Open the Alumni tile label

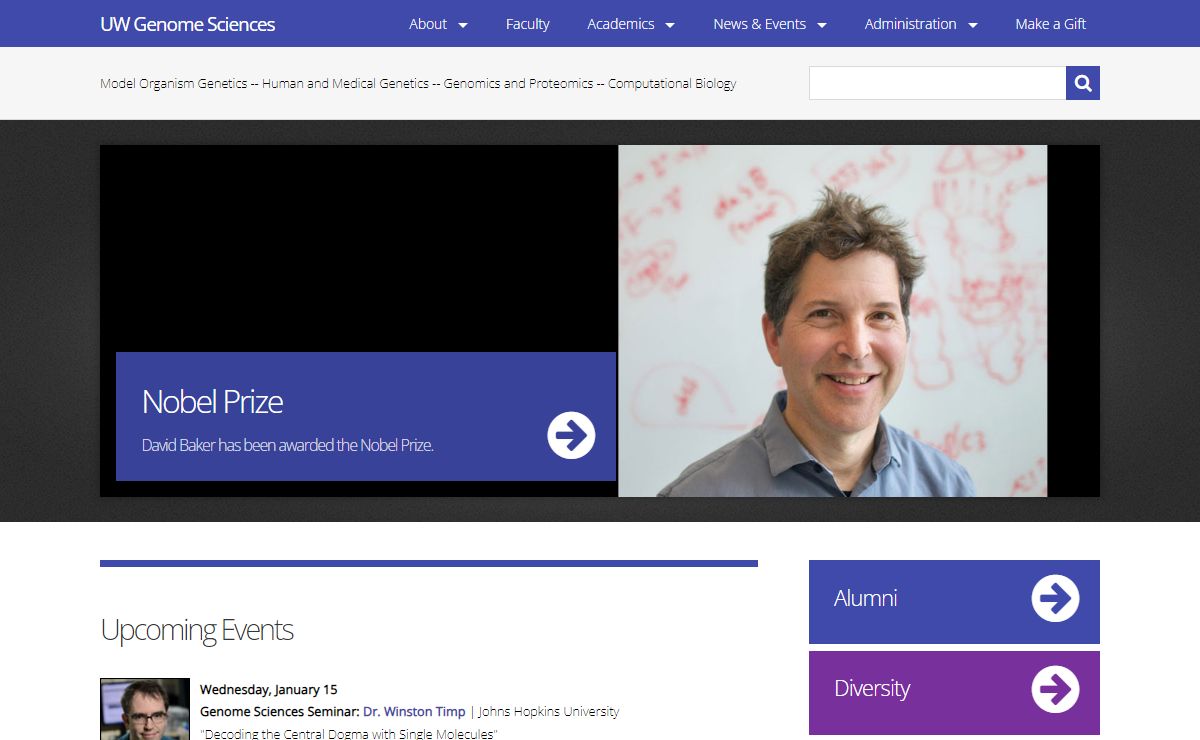[866, 598]
